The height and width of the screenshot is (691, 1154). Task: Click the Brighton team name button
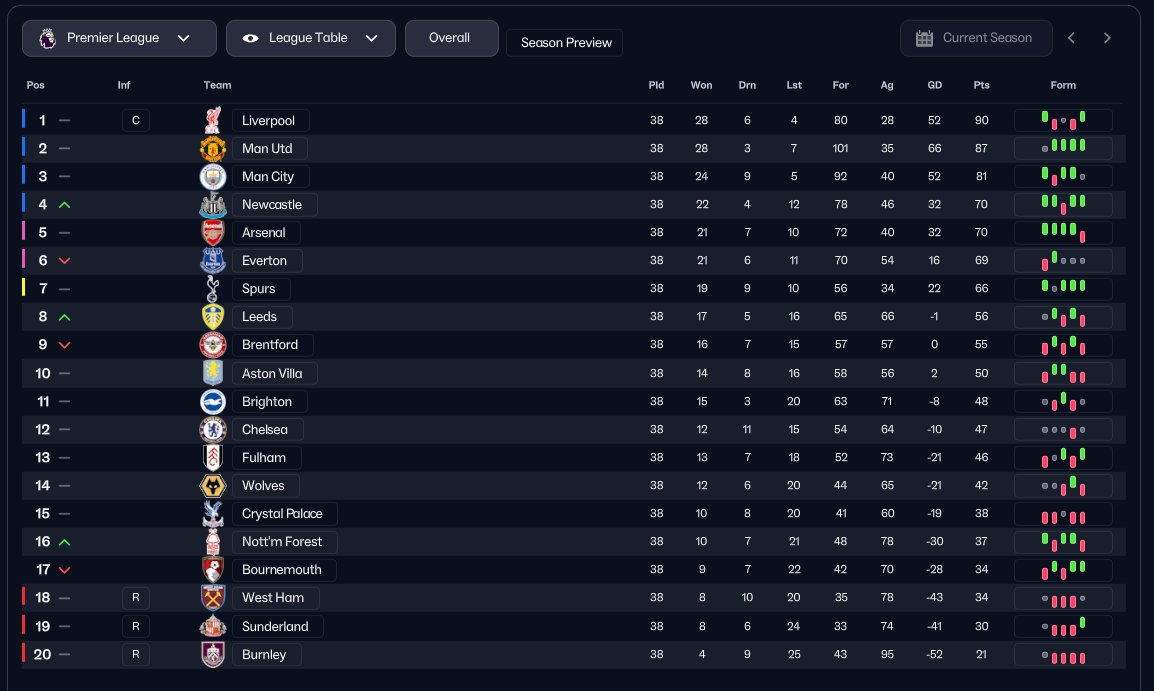click(268, 402)
